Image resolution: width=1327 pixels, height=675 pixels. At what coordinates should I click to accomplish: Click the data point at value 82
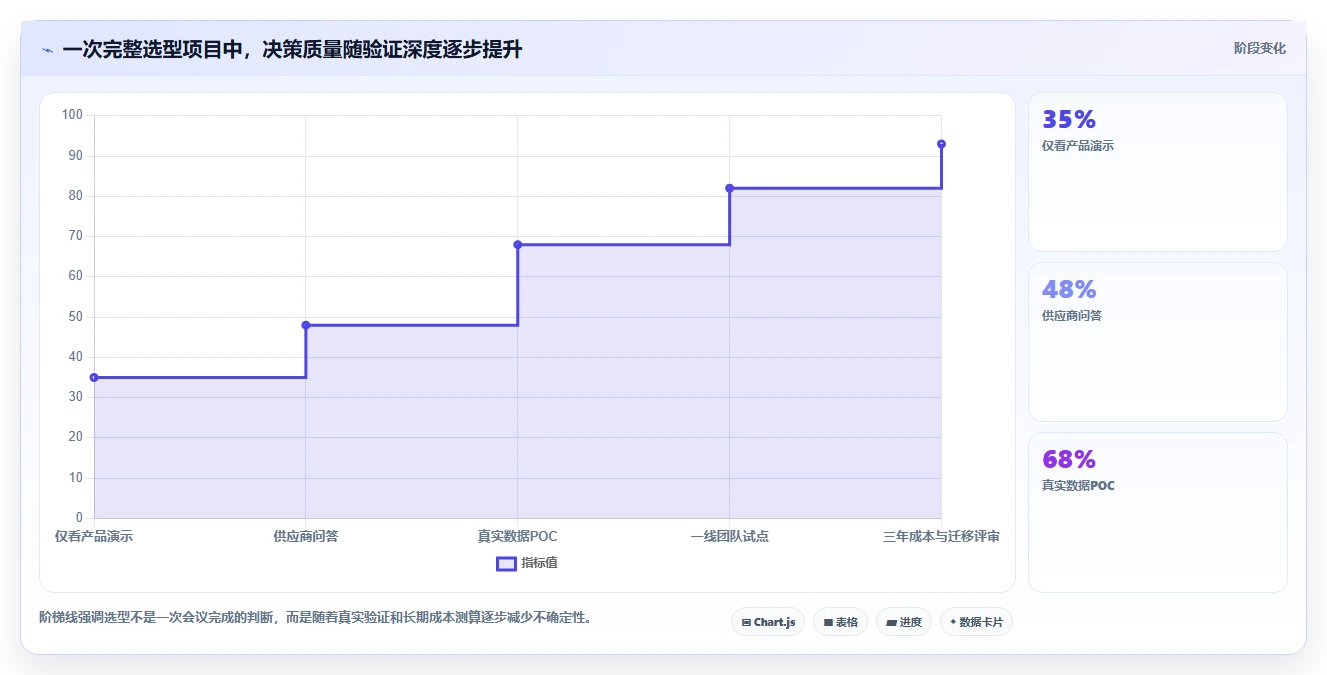(x=729, y=188)
